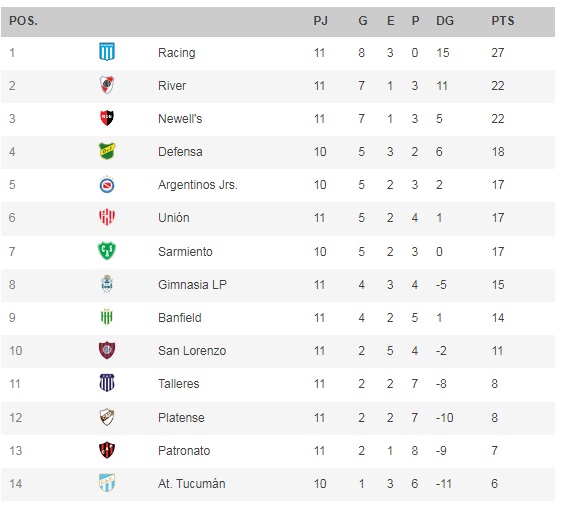This screenshot has width=567, height=515.
Task: Open the Racing team name link
Action: [x=177, y=52]
